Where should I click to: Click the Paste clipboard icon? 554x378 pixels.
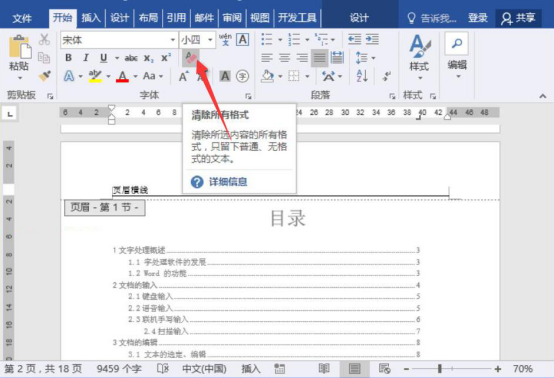click(19, 47)
